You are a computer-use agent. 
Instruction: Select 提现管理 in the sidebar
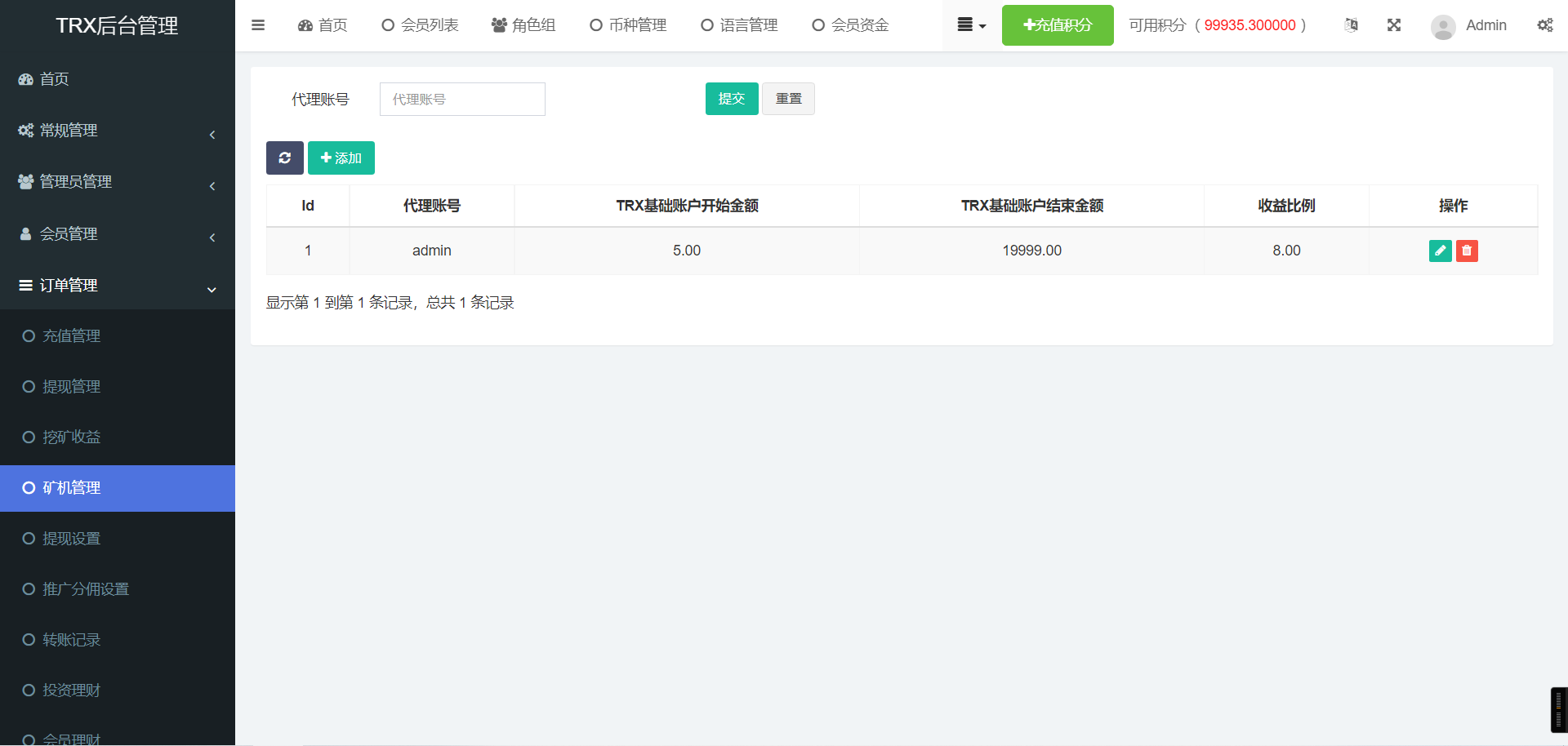72,387
